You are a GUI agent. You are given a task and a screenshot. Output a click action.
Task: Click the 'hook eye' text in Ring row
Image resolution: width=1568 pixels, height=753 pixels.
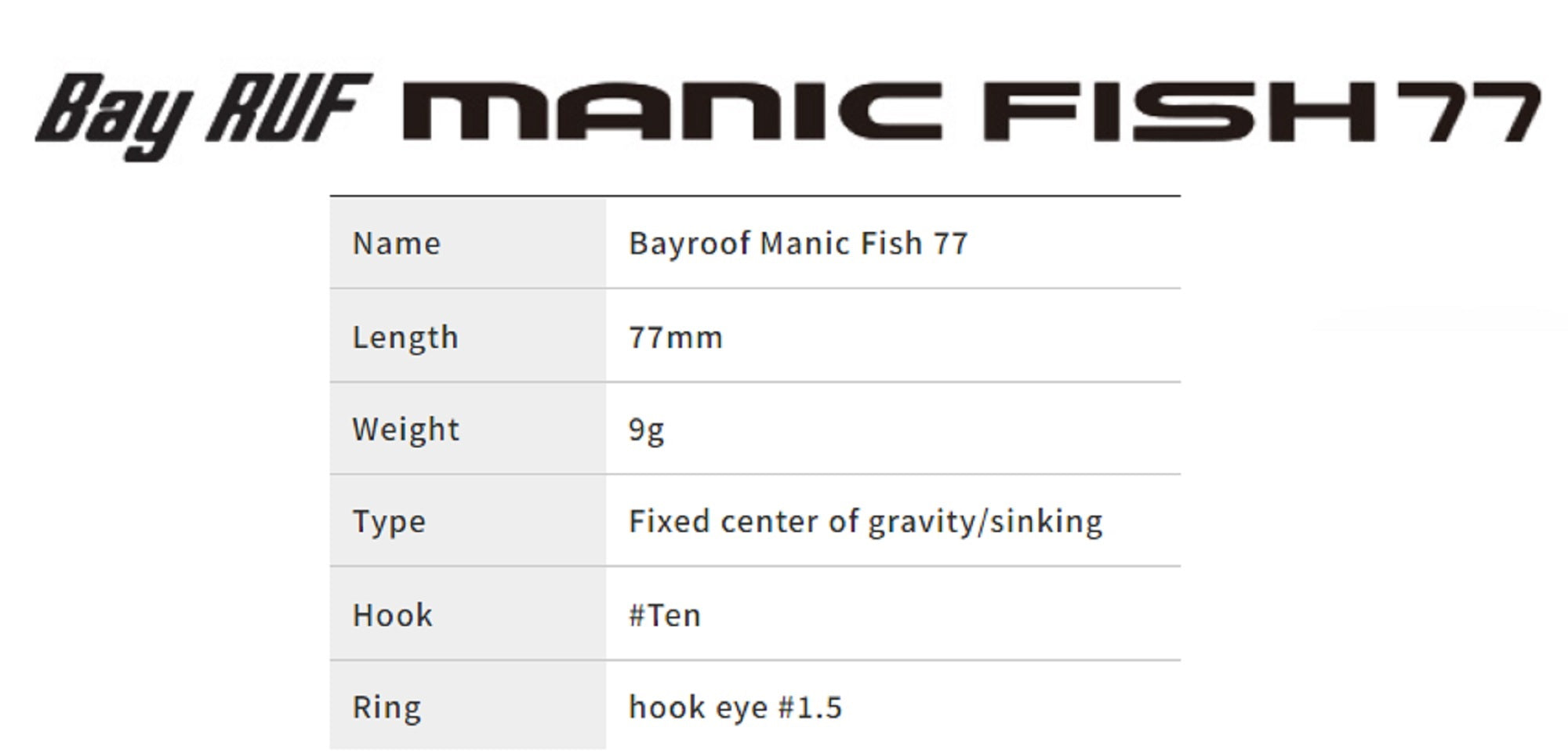coord(698,708)
